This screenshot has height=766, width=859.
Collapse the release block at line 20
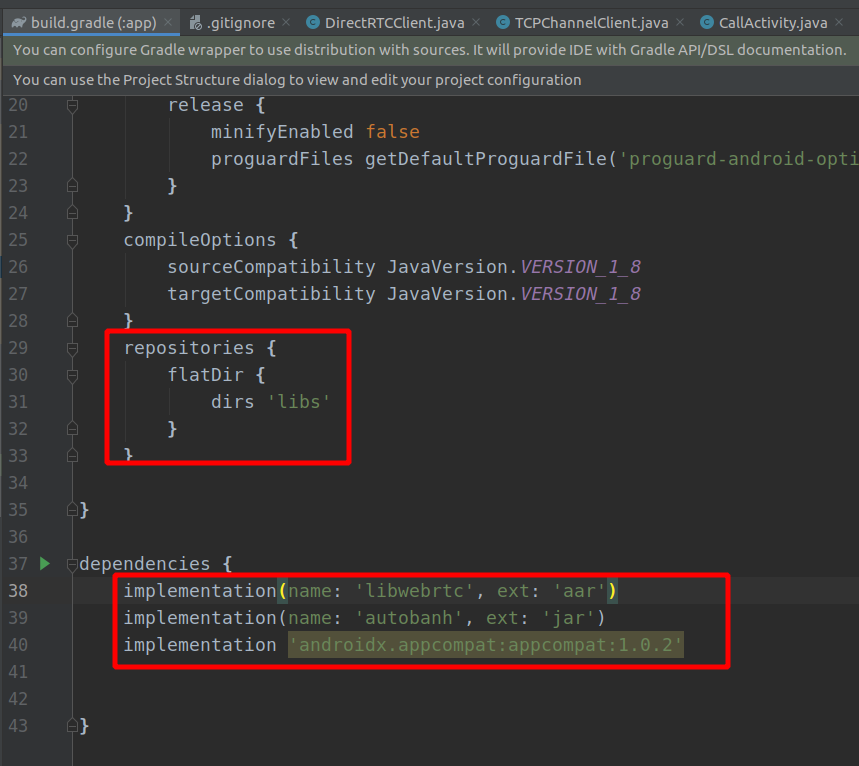pos(72,105)
